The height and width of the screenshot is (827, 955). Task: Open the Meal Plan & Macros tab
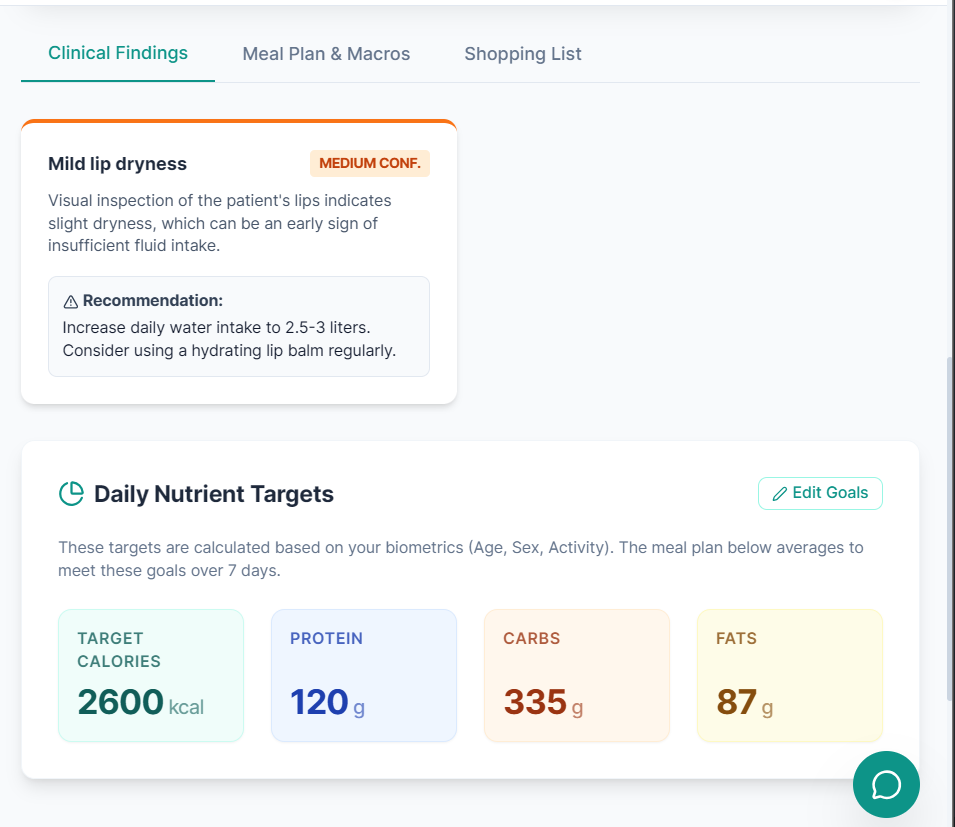pyautogui.click(x=326, y=54)
